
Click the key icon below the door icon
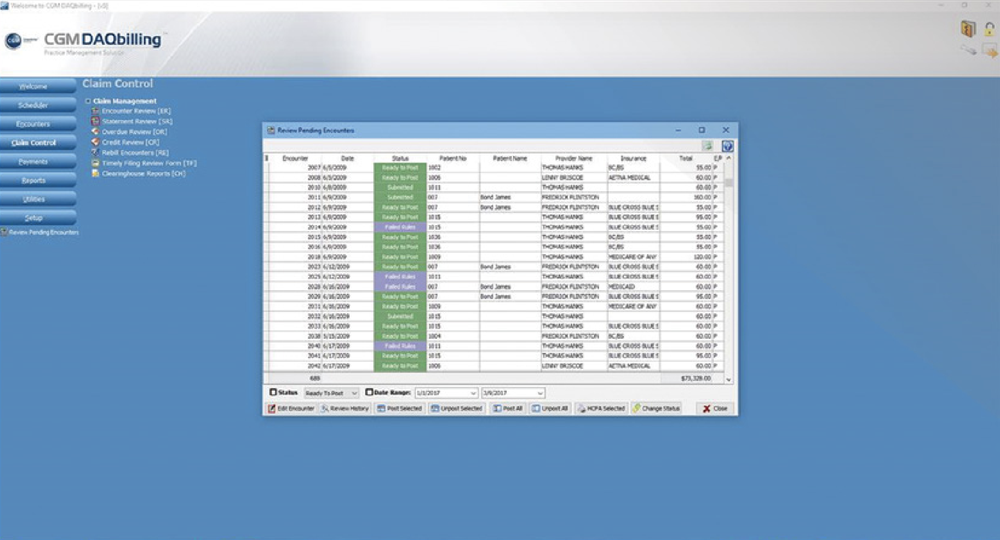pos(968,50)
